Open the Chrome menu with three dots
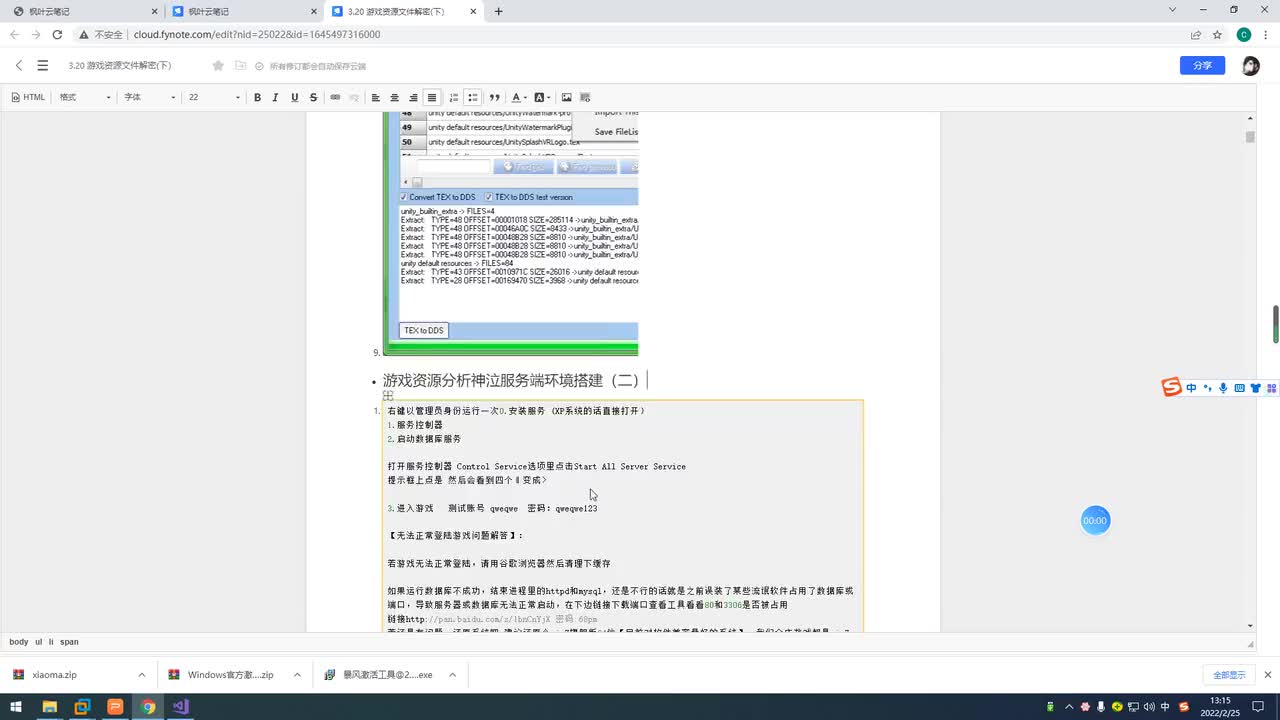 (1265, 34)
